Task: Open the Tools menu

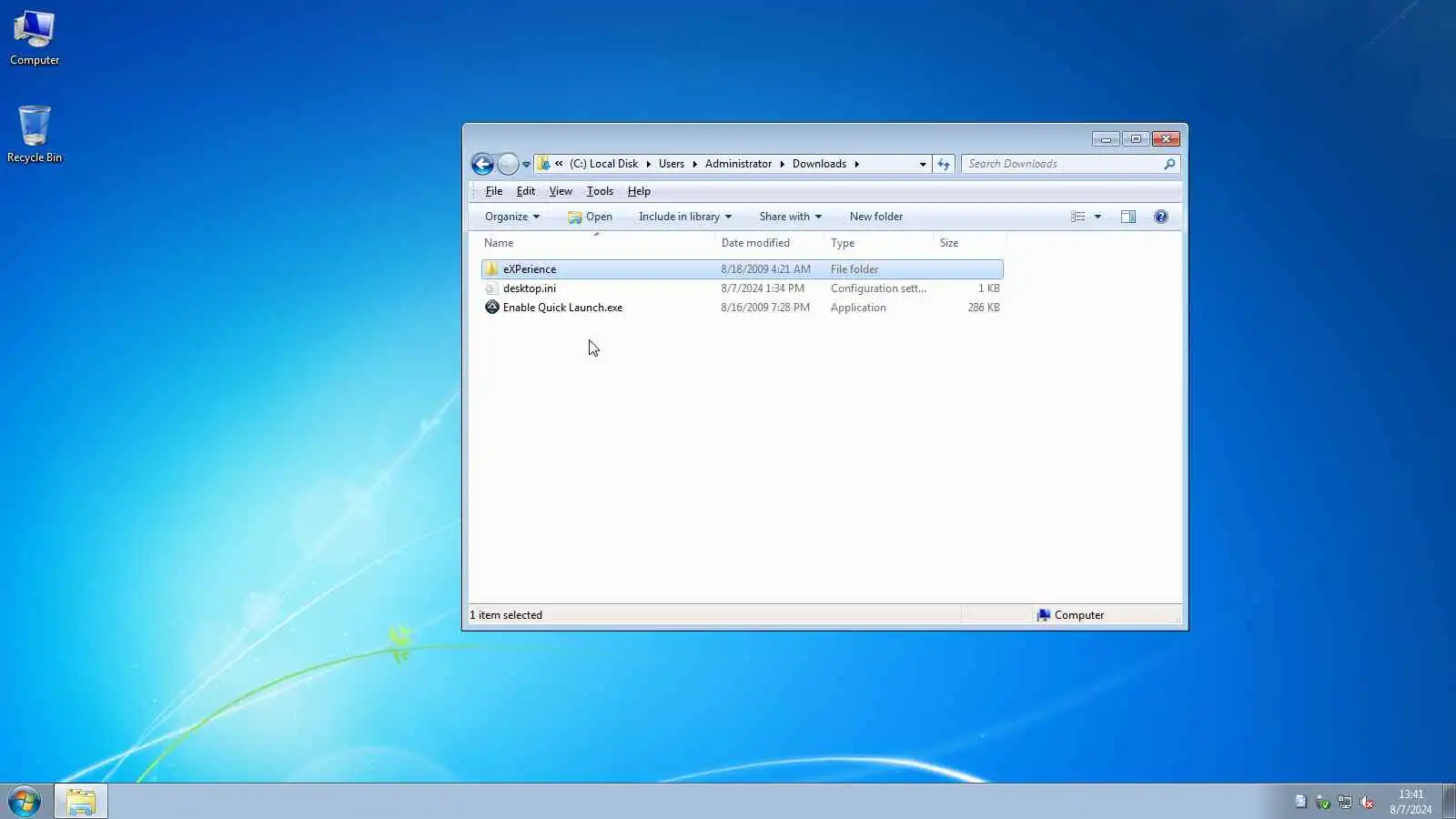Action: (x=600, y=191)
